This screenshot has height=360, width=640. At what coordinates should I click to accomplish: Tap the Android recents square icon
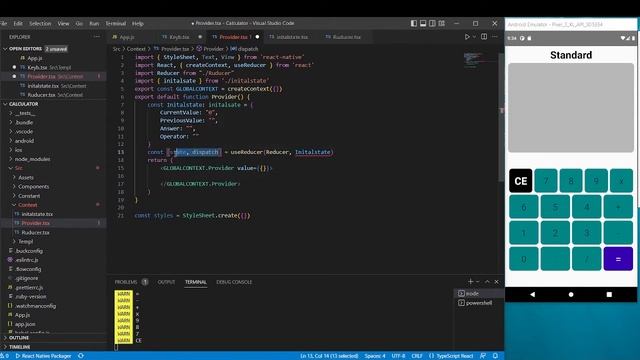click(609, 294)
